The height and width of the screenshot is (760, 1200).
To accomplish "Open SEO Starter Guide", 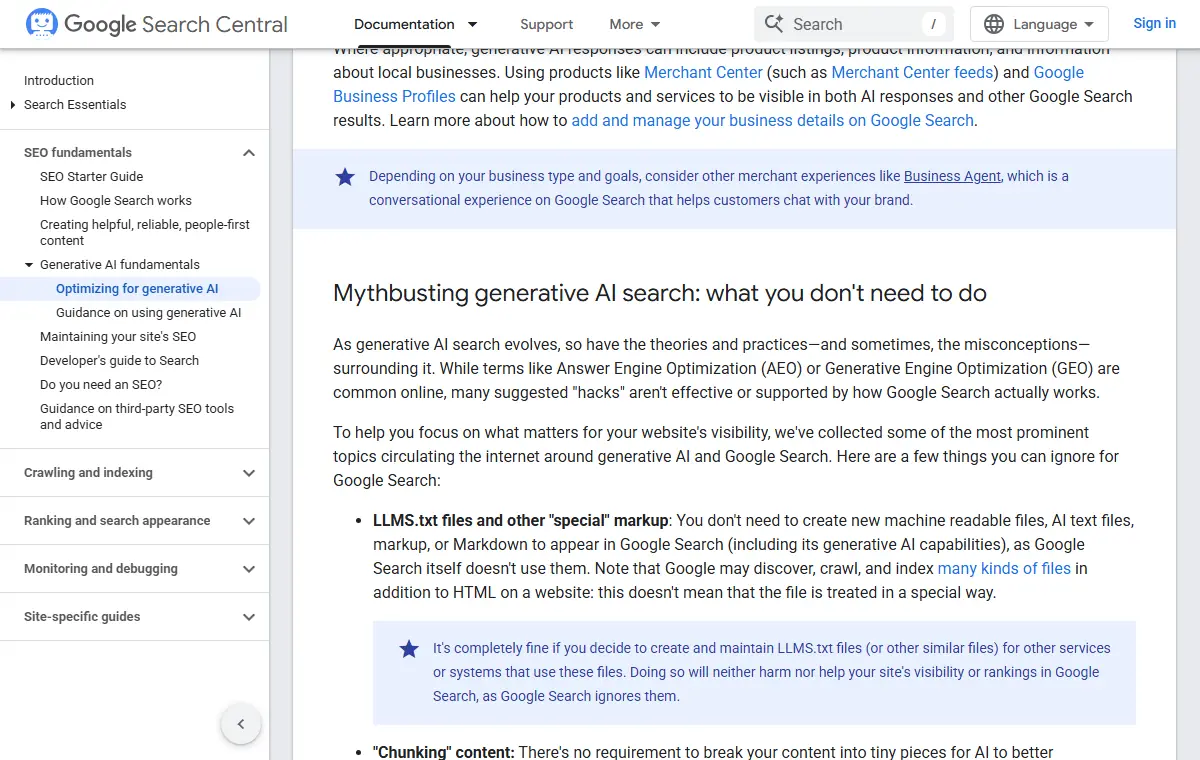I will (92, 177).
